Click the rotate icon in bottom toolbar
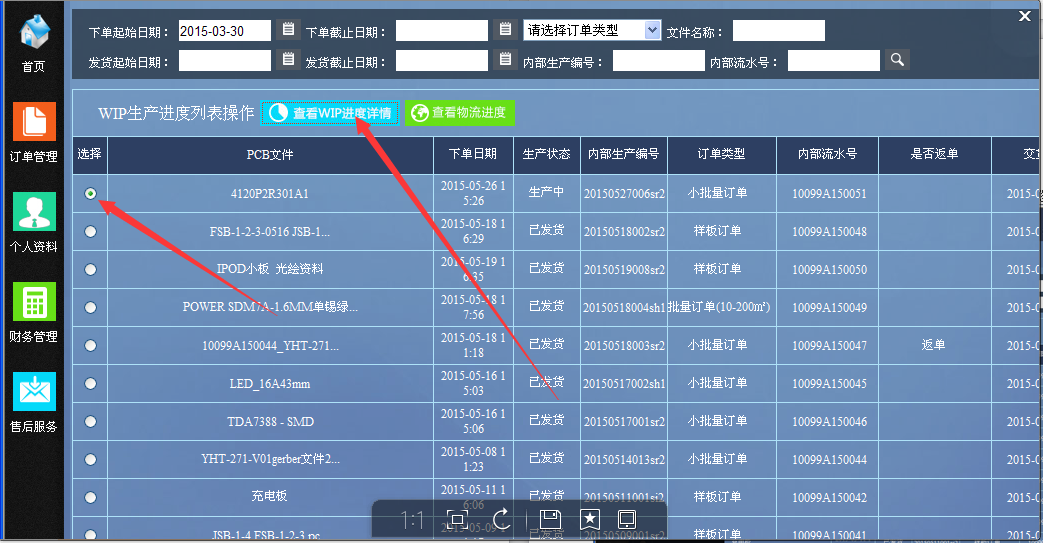Image resolution: width=1043 pixels, height=543 pixels. 502,519
